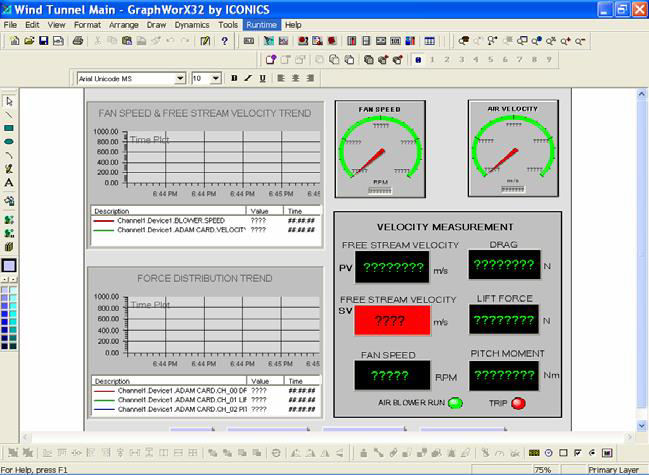Click the edit pencil icon next to help

(205, 41)
